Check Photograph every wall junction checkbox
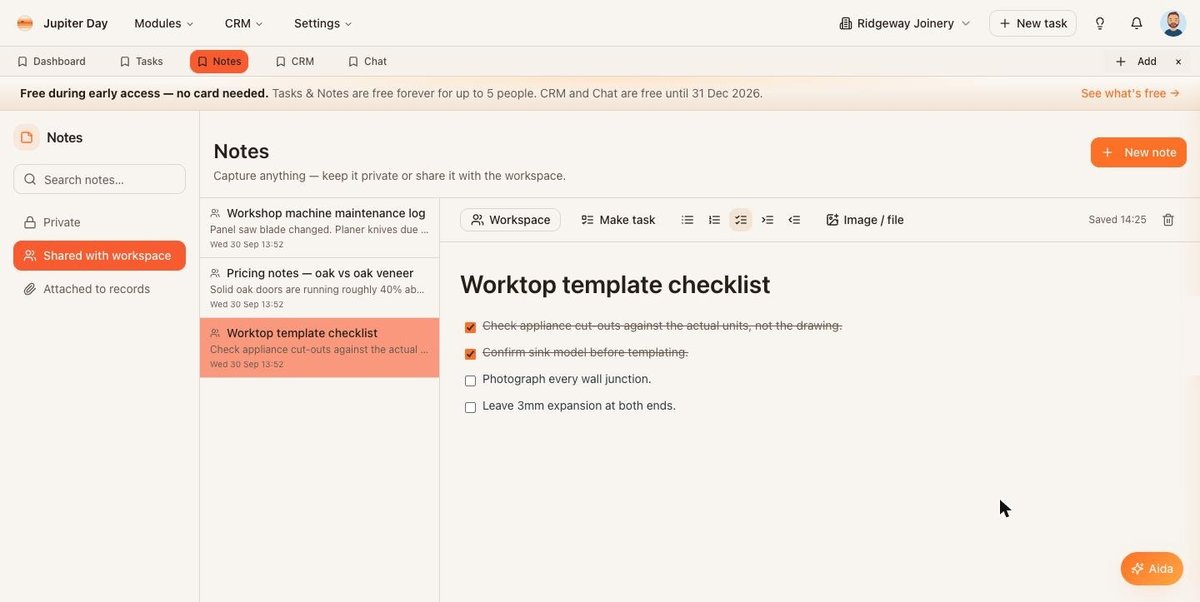 470,381
